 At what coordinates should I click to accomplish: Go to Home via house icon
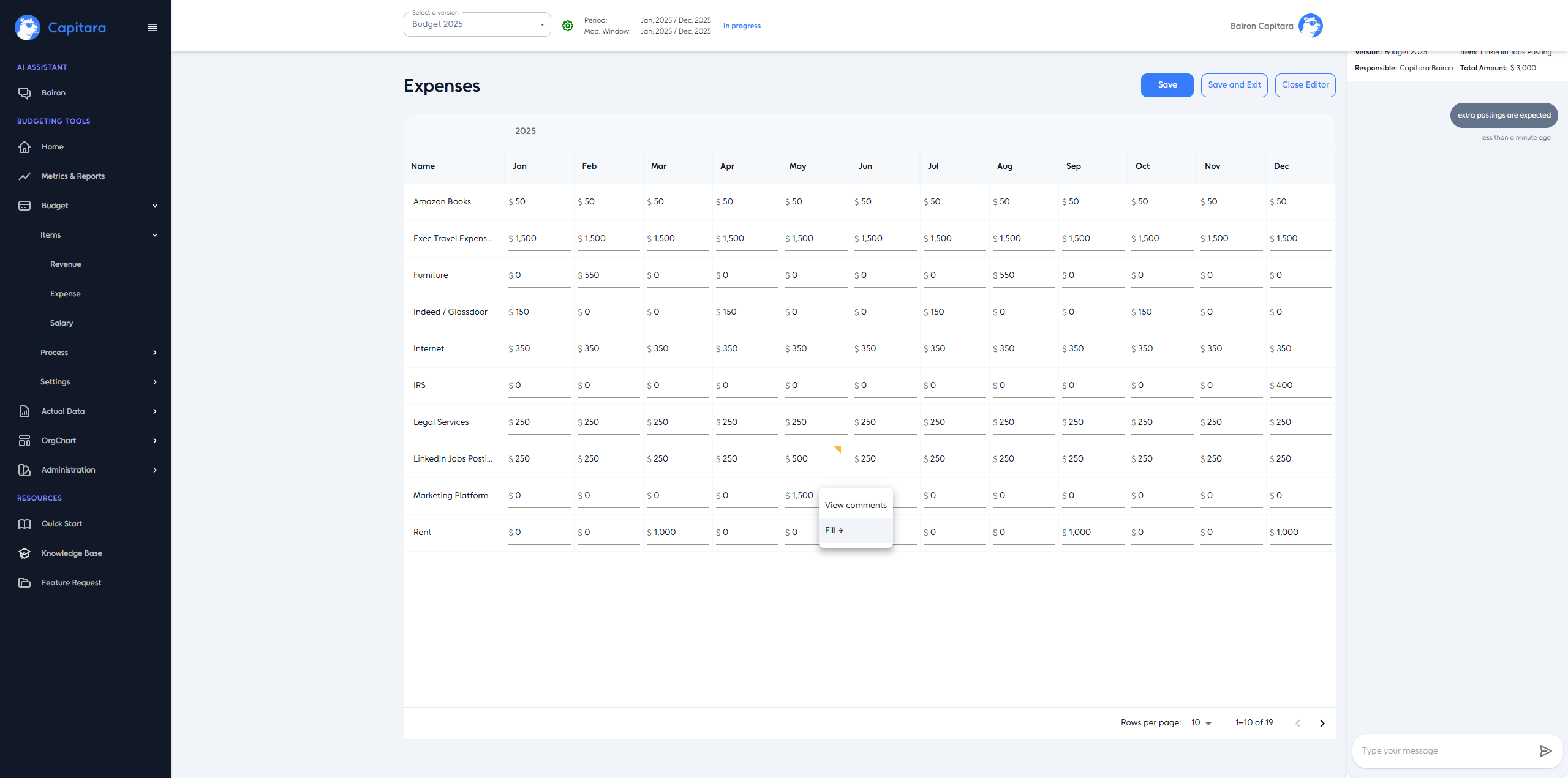[x=24, y=147]
